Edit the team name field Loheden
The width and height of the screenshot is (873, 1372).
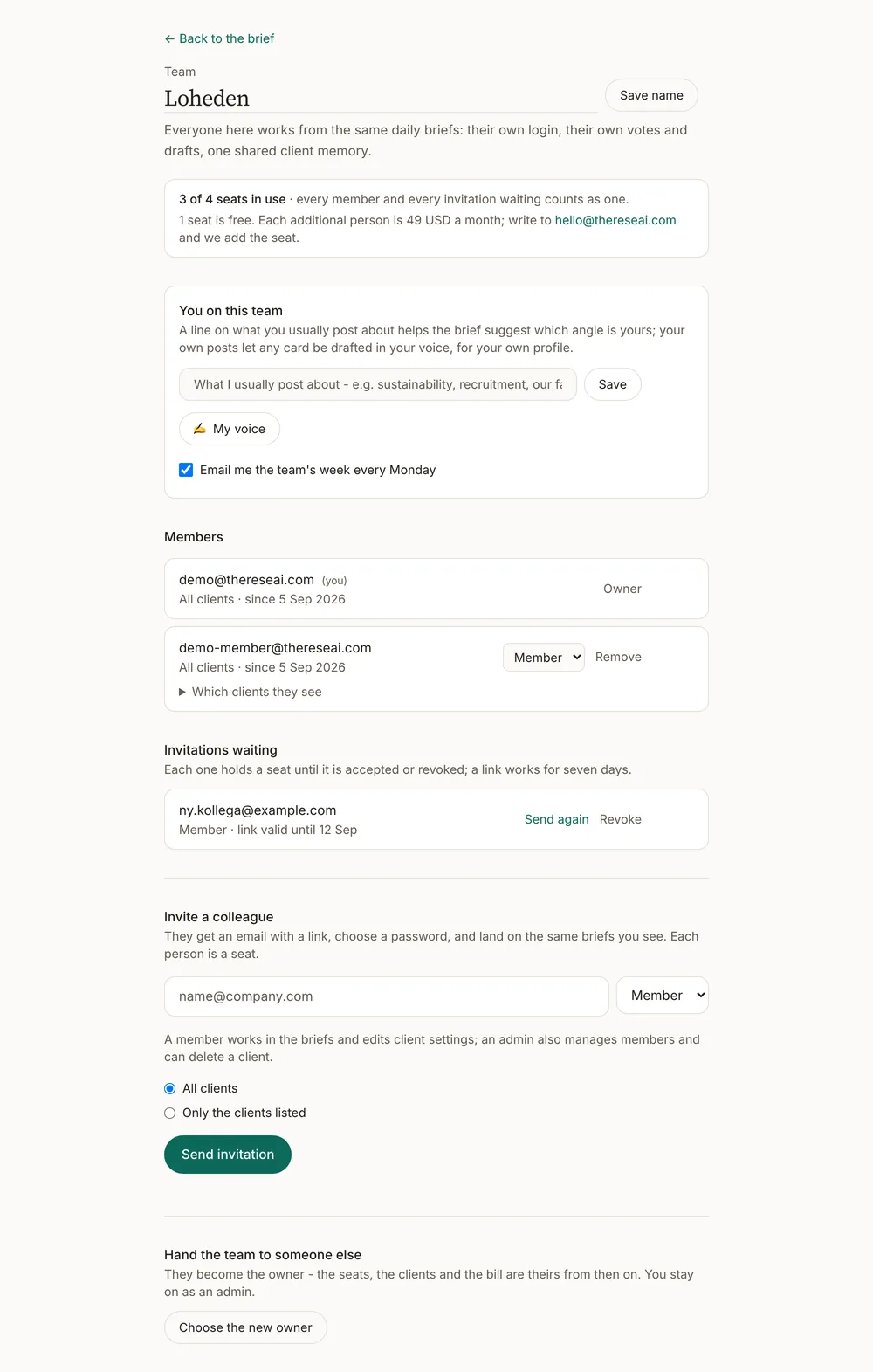tap(381, 98)
